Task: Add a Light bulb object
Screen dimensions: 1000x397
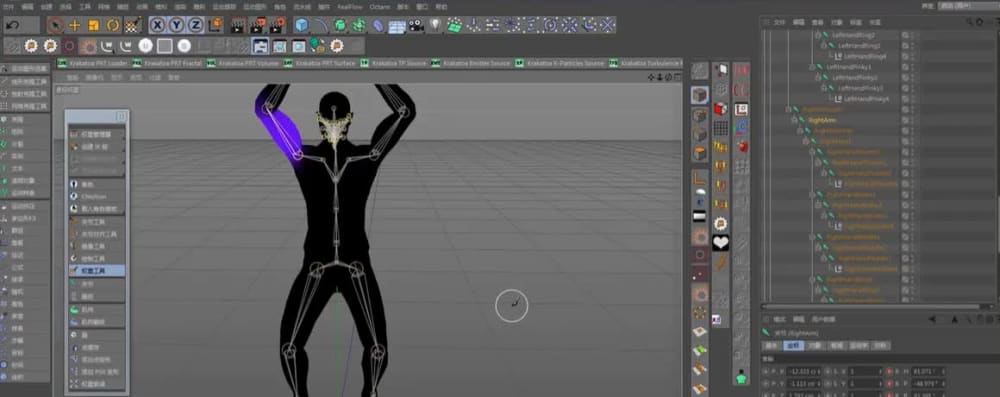Action: pyautogui.click(x=436, y=25)
